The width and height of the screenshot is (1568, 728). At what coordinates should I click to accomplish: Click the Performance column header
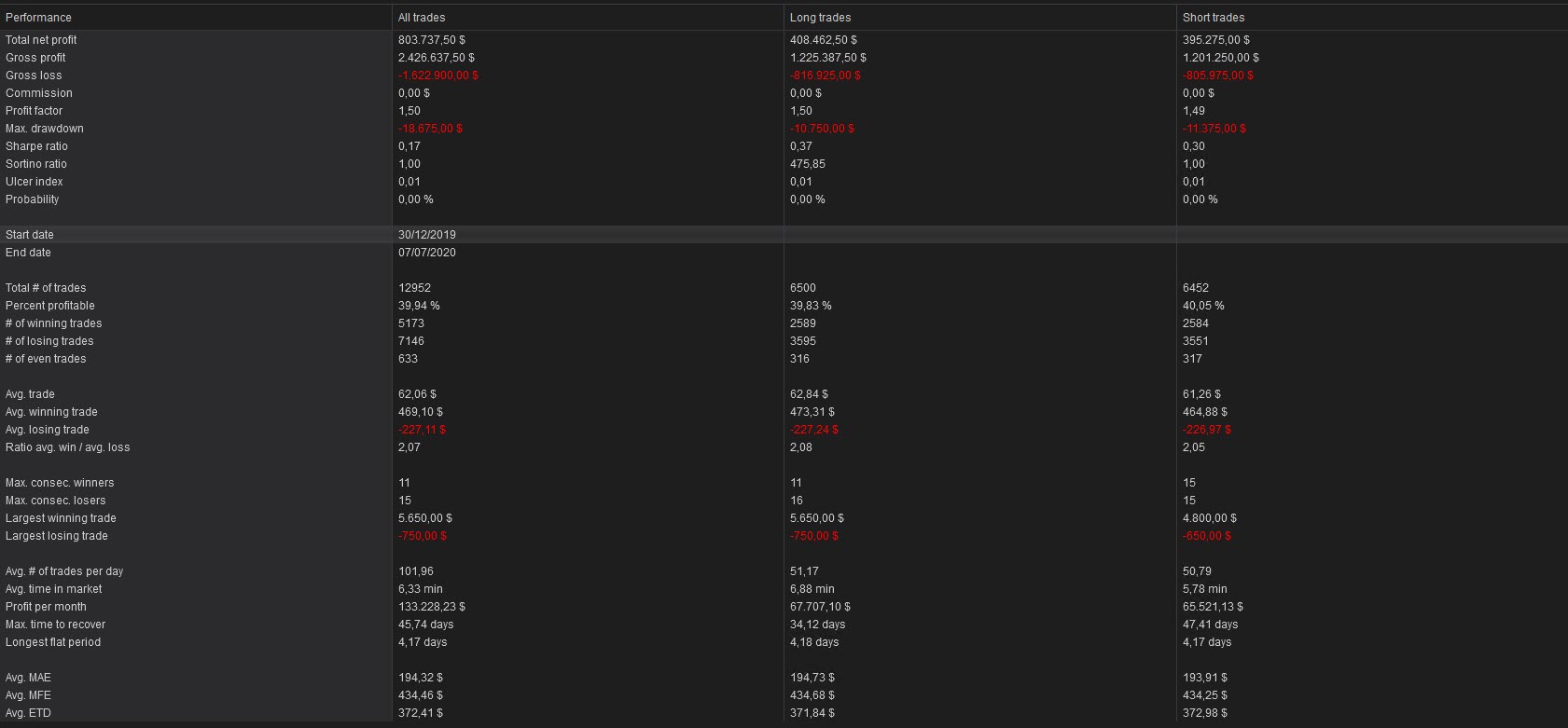(38, 18)
